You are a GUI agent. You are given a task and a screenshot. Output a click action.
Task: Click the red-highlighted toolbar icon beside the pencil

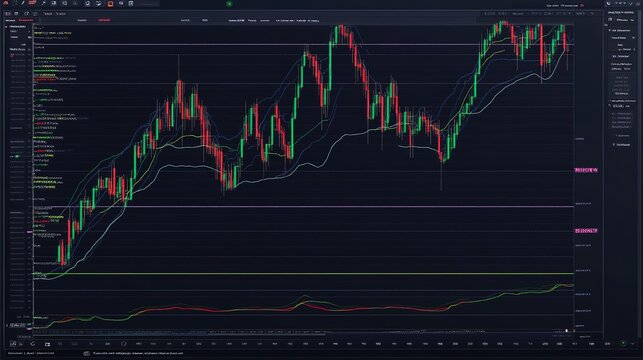(x=32, y=3)
